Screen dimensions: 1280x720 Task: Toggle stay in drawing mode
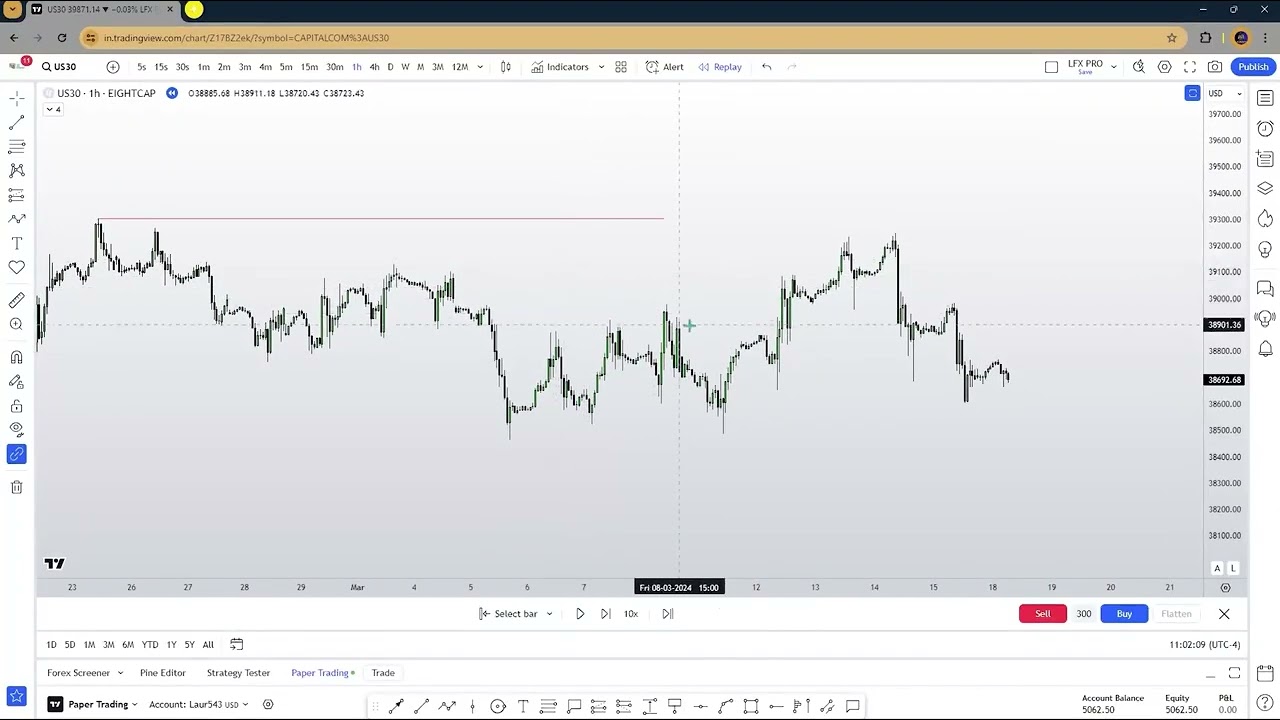tap(16, 382)
